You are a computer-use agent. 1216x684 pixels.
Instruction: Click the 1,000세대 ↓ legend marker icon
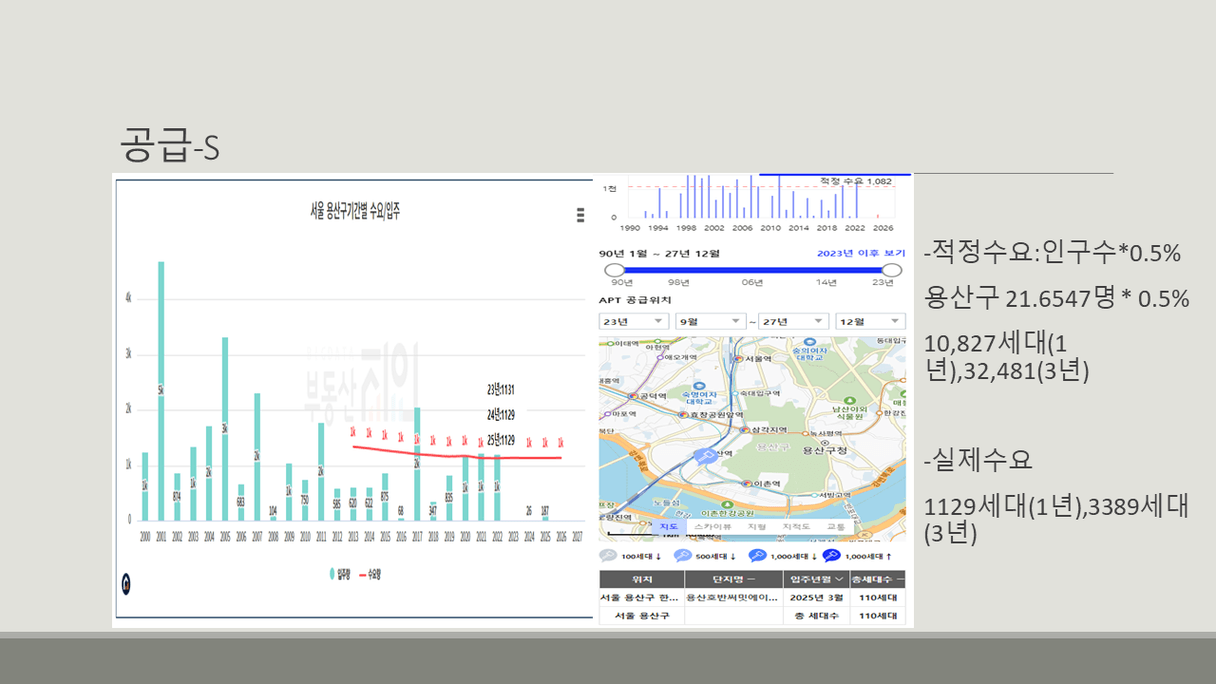click(757, 556)
